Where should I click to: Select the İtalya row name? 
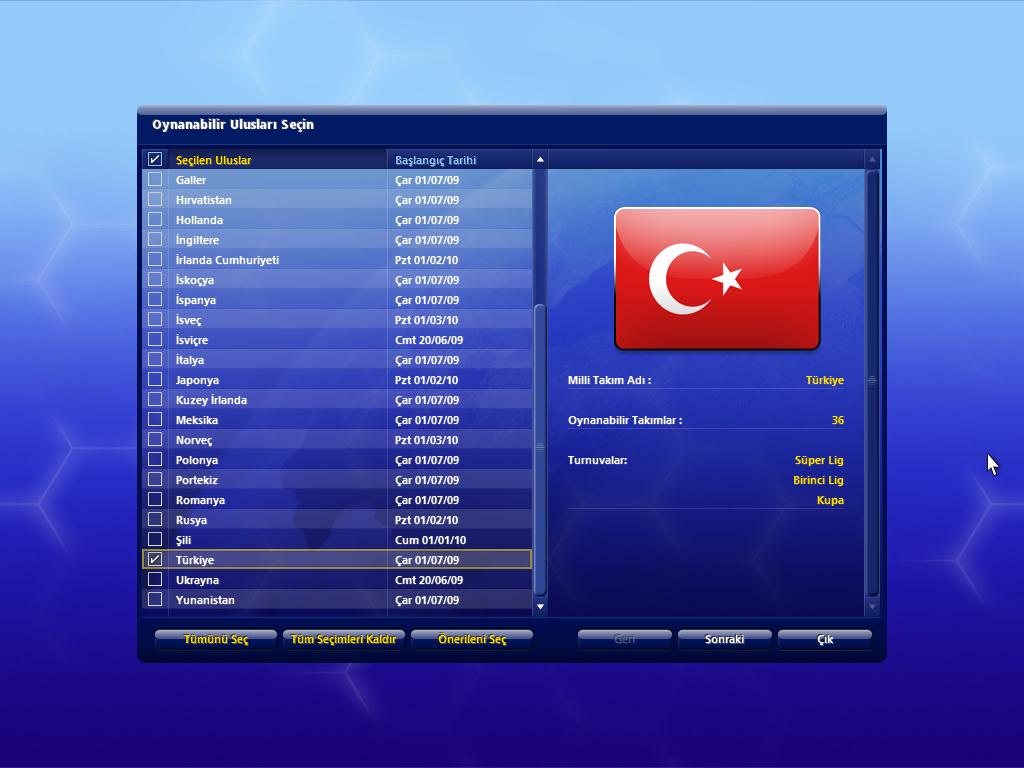tap(189, 360)
